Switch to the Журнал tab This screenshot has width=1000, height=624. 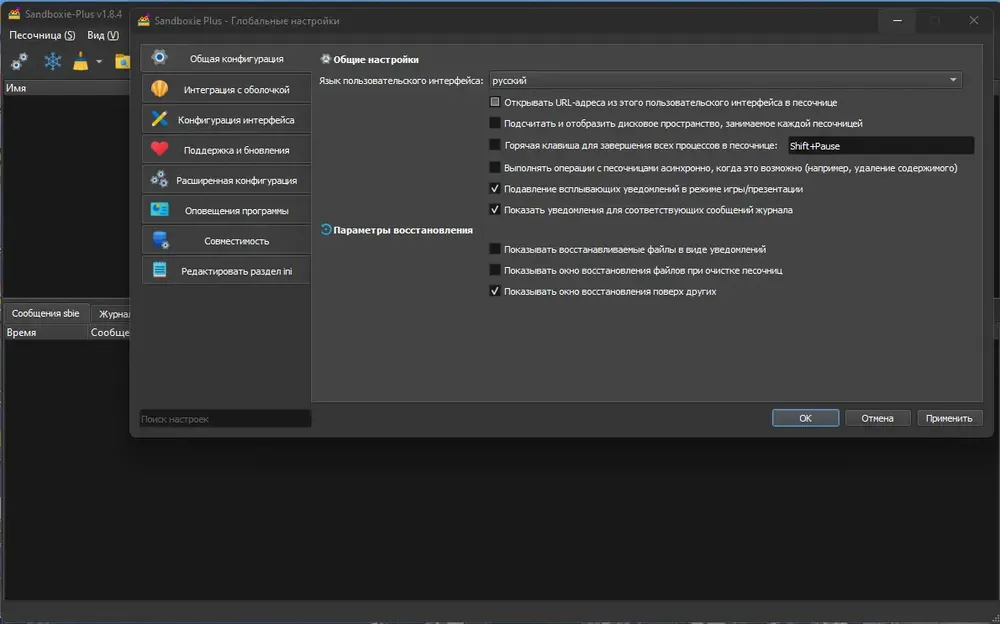click(112, 314)
